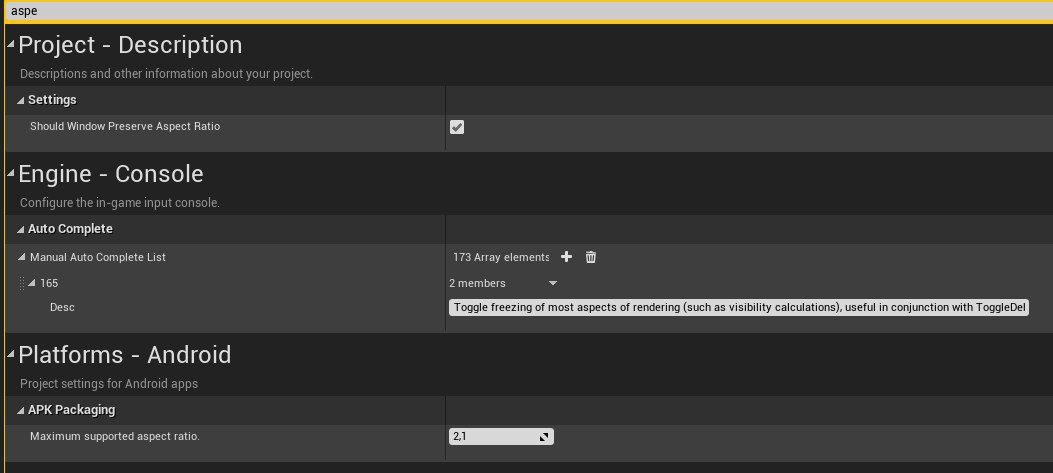Select the 'Should Window Preserve Aspect Ratio' label
This screenshot has width=1053, height=473.
click(x=125, y=126)
